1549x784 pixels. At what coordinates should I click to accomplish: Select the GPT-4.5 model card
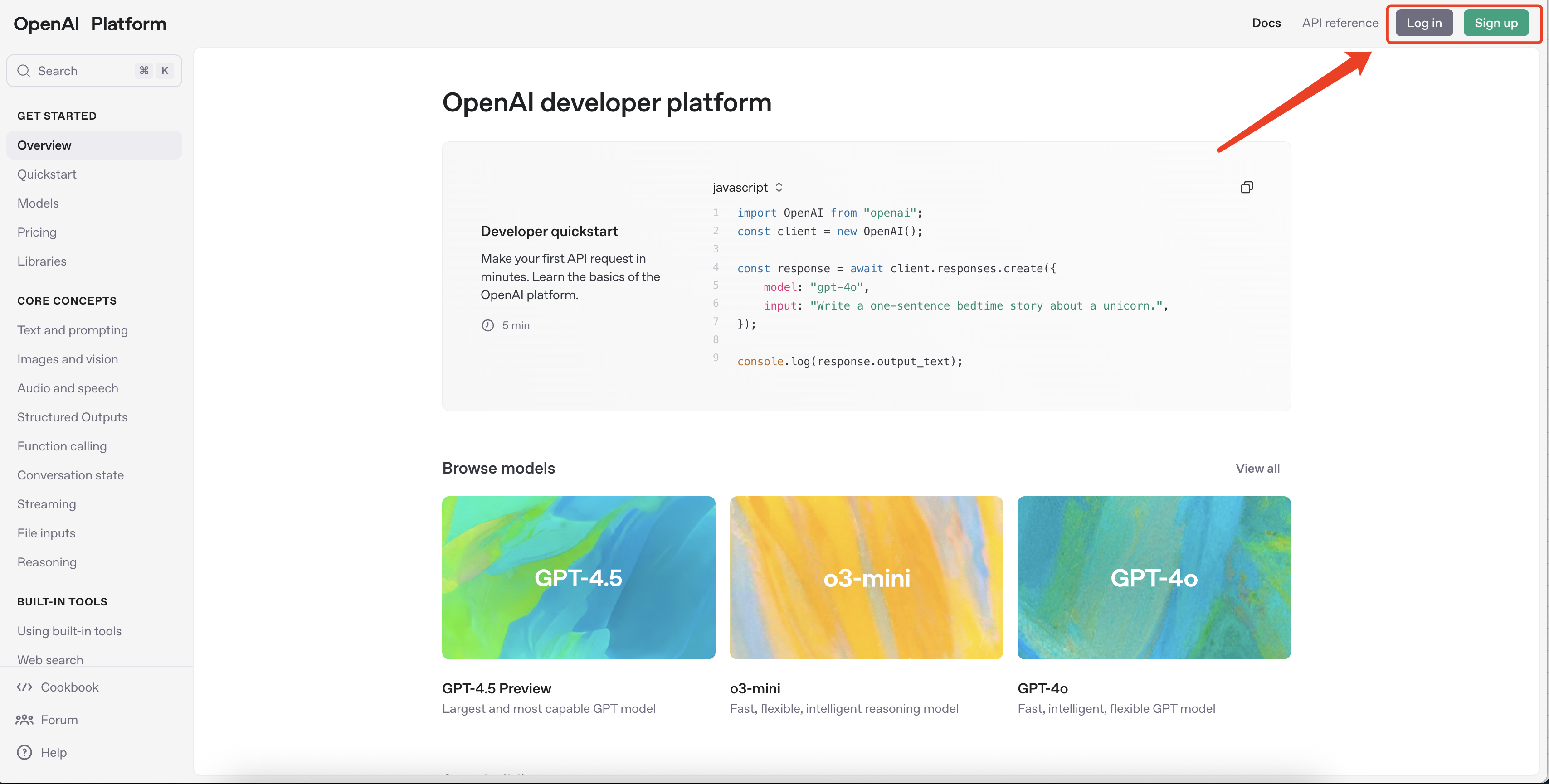click(x=578, y=577)
